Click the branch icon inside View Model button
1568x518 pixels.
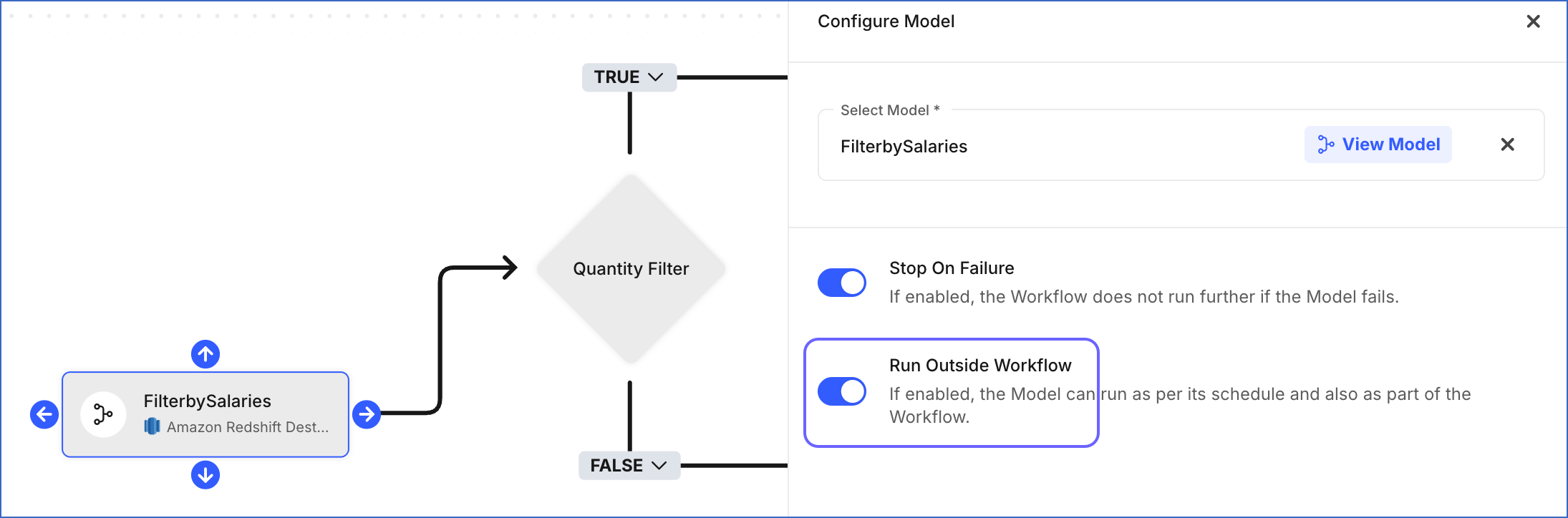(1326, 144)
